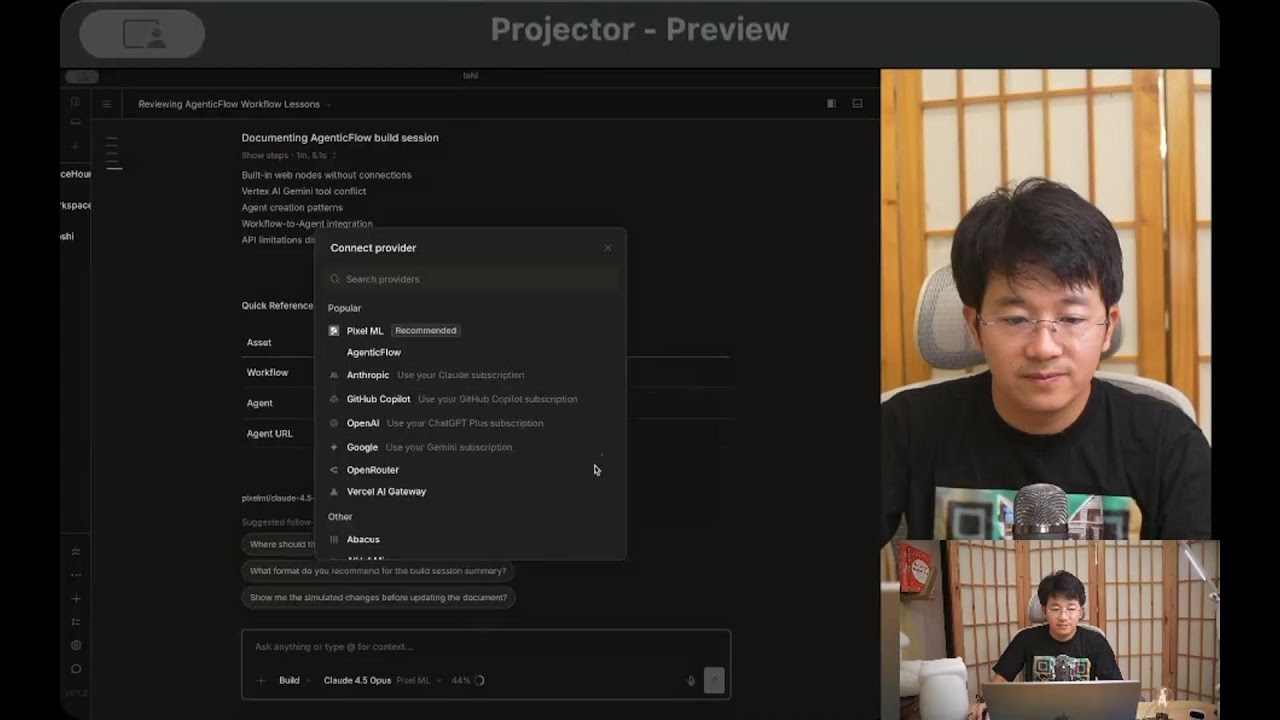Open the list icon in left sidebar

click(x=76, y=622)
